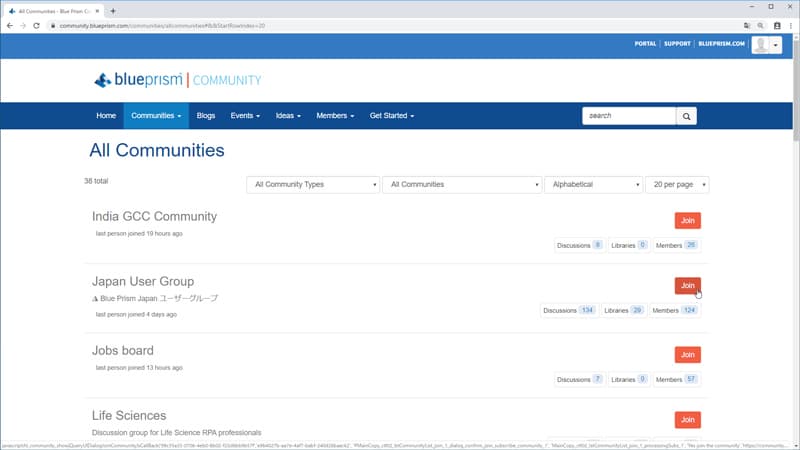Open the Chrome three-dot menu

click(791, 26)
